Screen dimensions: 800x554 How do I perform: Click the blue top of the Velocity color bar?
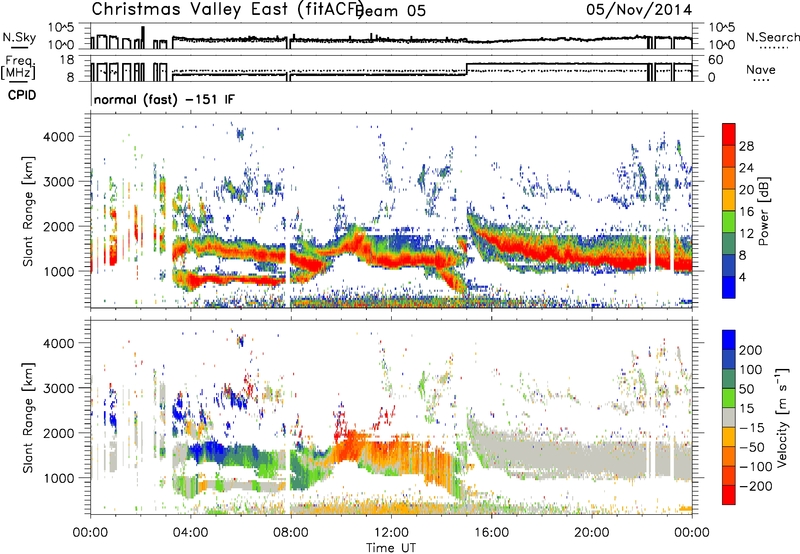[x=729, y=340]
